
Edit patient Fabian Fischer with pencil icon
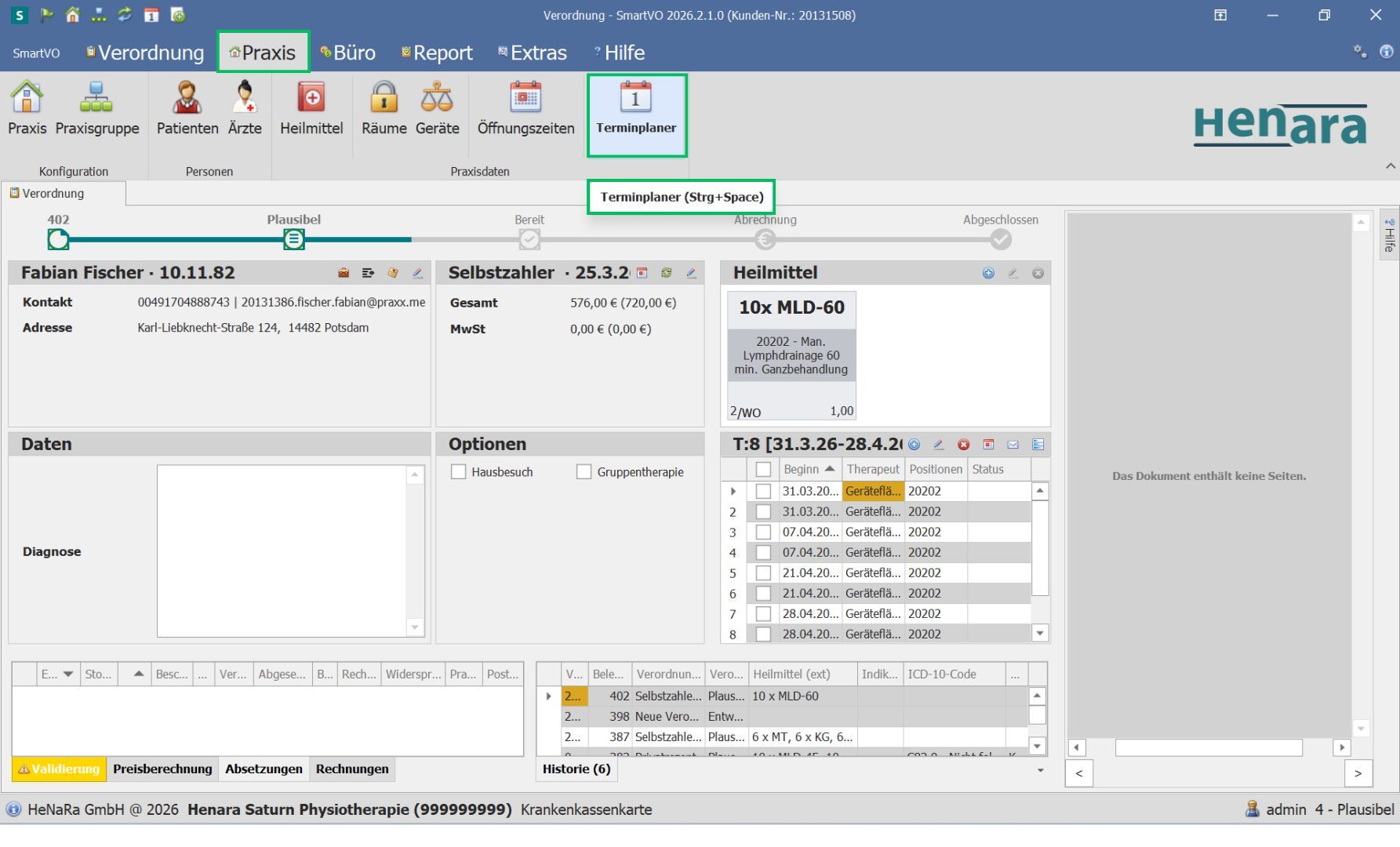(x=417, y=273)
